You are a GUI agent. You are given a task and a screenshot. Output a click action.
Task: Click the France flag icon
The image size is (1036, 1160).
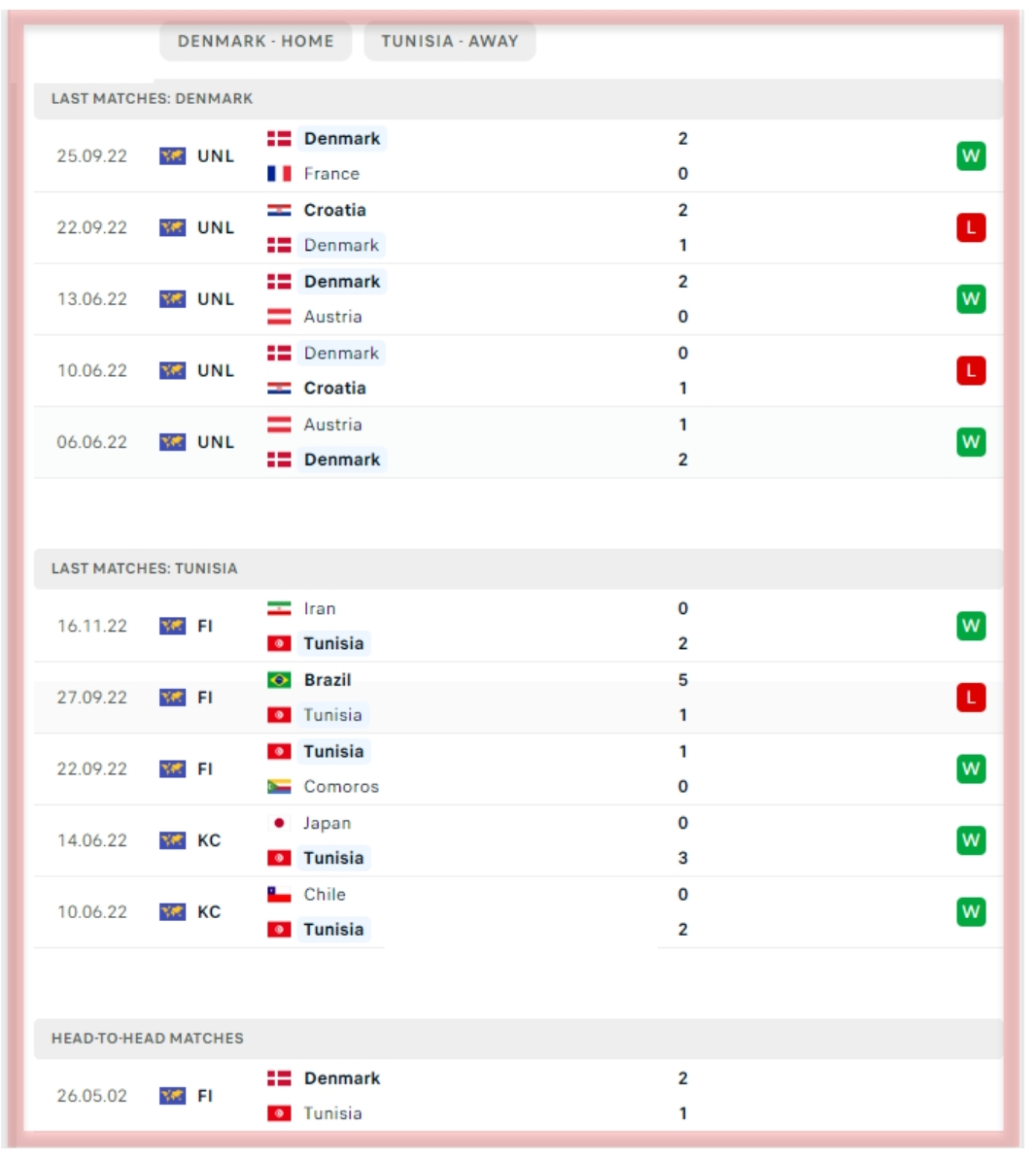pos(279,174)
